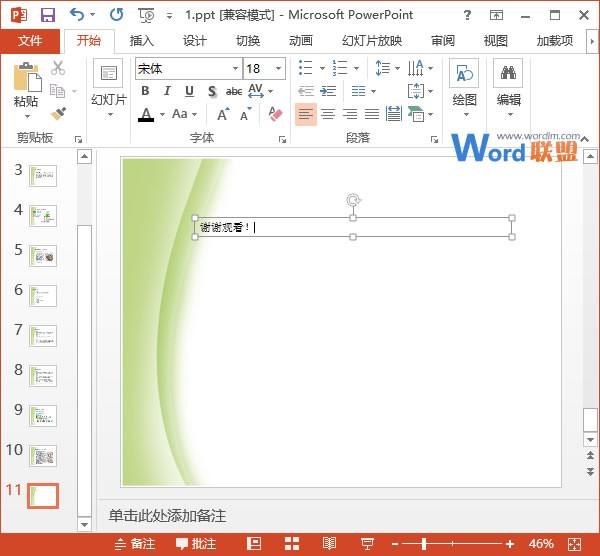This screenshot has width=600, height=556.
Task: Start slideshow from beginning icon
Action: click(x=147, y=15)
